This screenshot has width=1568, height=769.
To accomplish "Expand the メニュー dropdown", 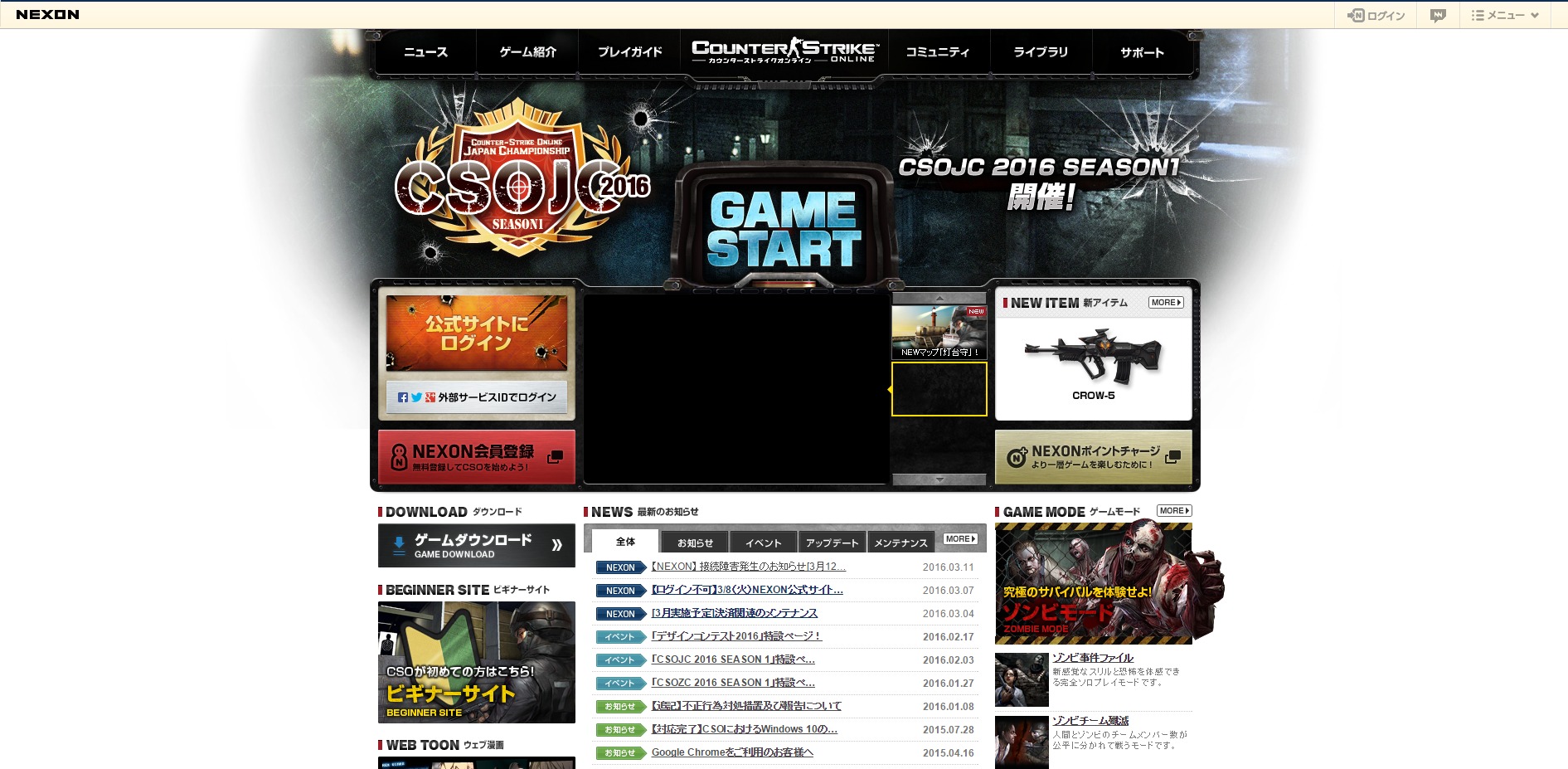I will [x=1505, y=15].
